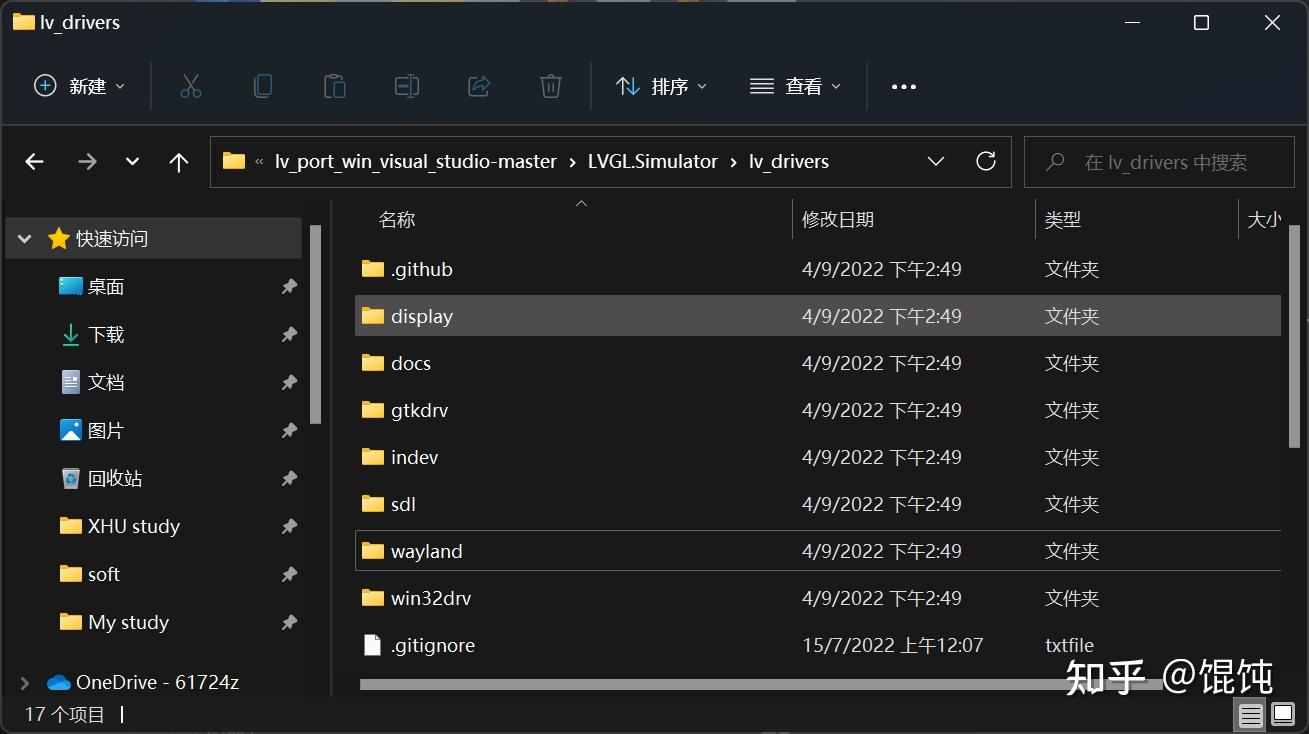
Task: Open the 新建 menu
Action: click(79, 86)
